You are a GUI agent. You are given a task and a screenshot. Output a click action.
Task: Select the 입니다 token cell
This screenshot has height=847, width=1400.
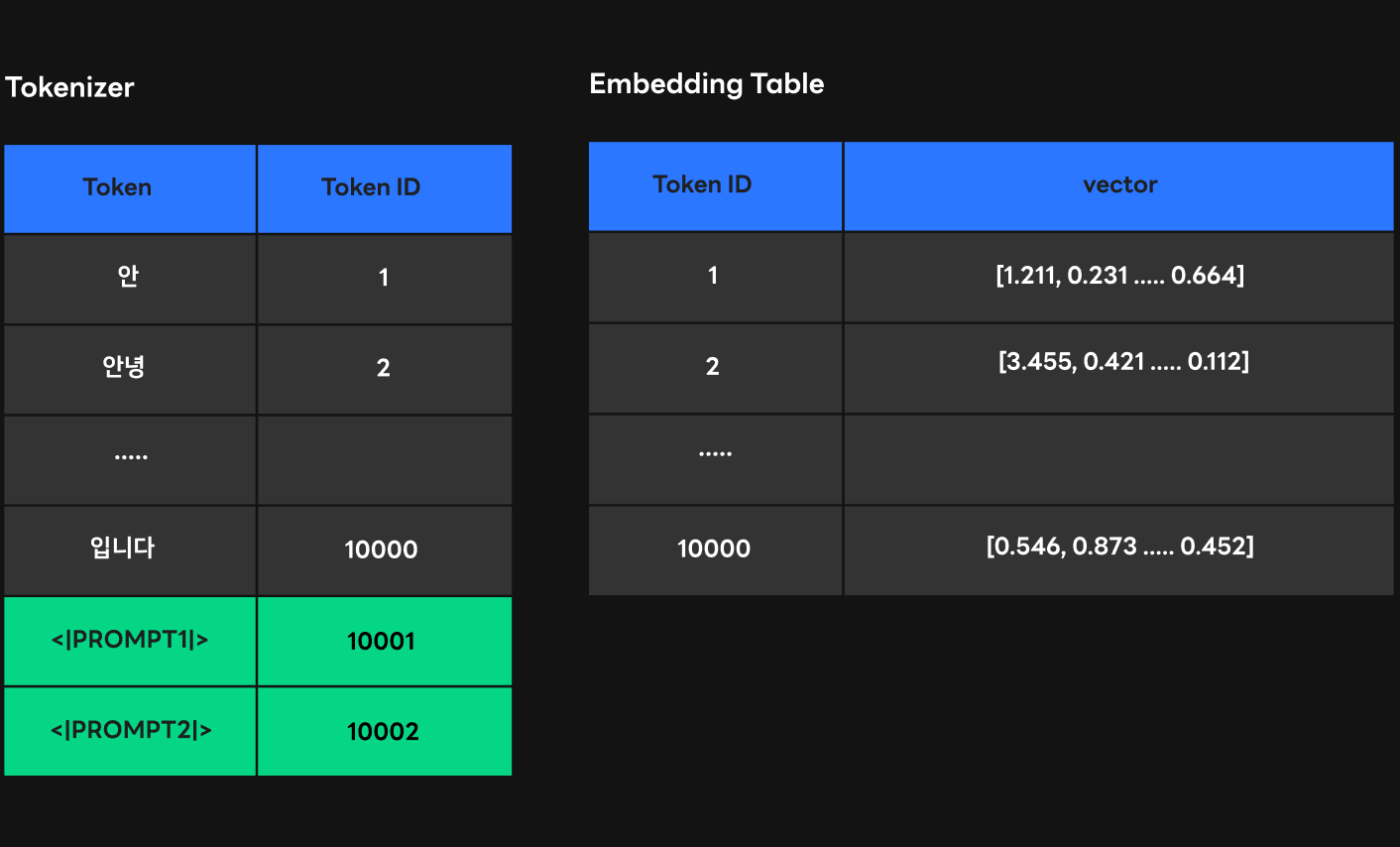[130, 550]
